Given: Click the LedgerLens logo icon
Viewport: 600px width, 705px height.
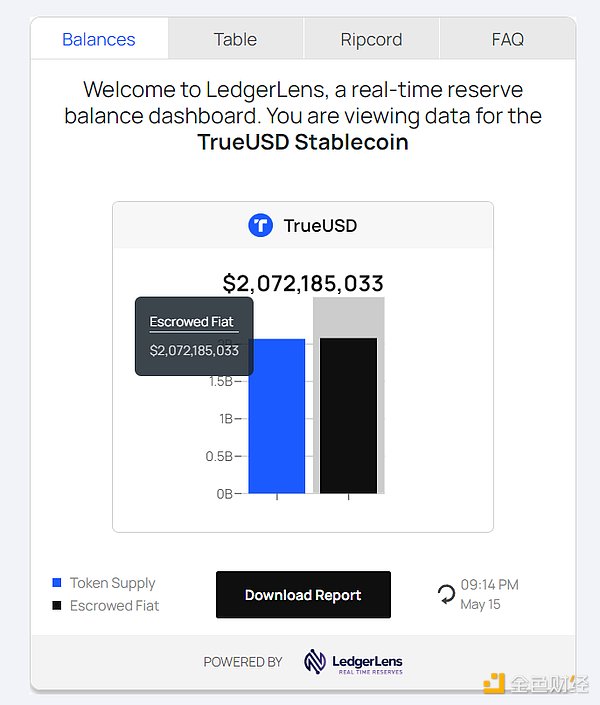Looking at the screenshot, I should tap(316, 662).
